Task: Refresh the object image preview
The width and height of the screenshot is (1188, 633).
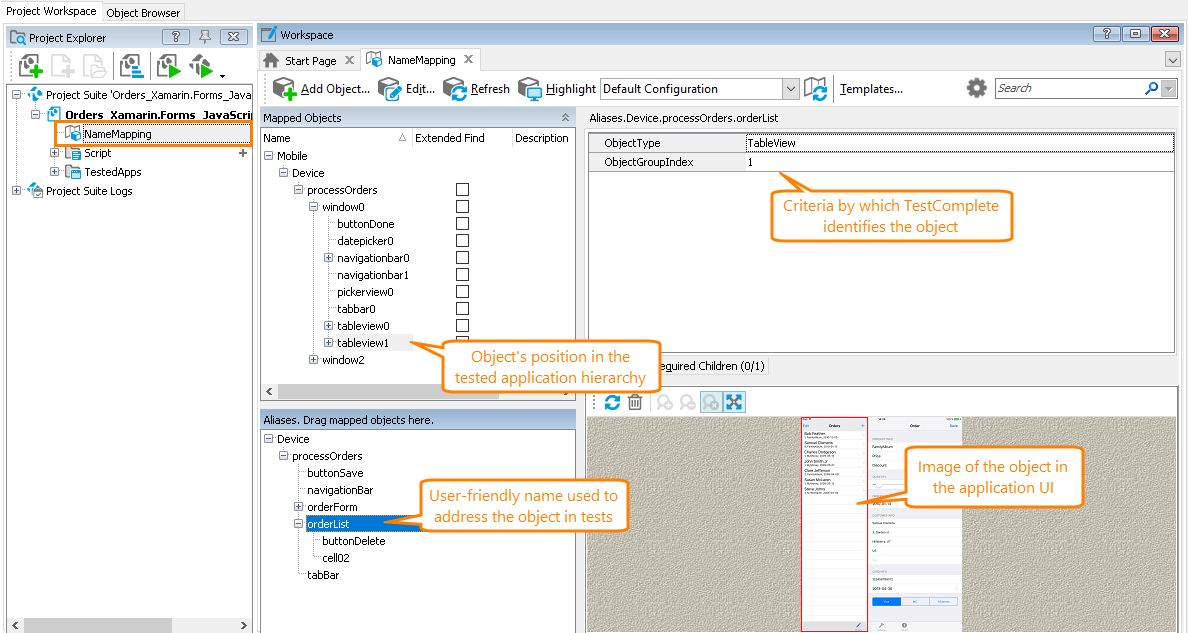Action: click(x=613, y=401)
